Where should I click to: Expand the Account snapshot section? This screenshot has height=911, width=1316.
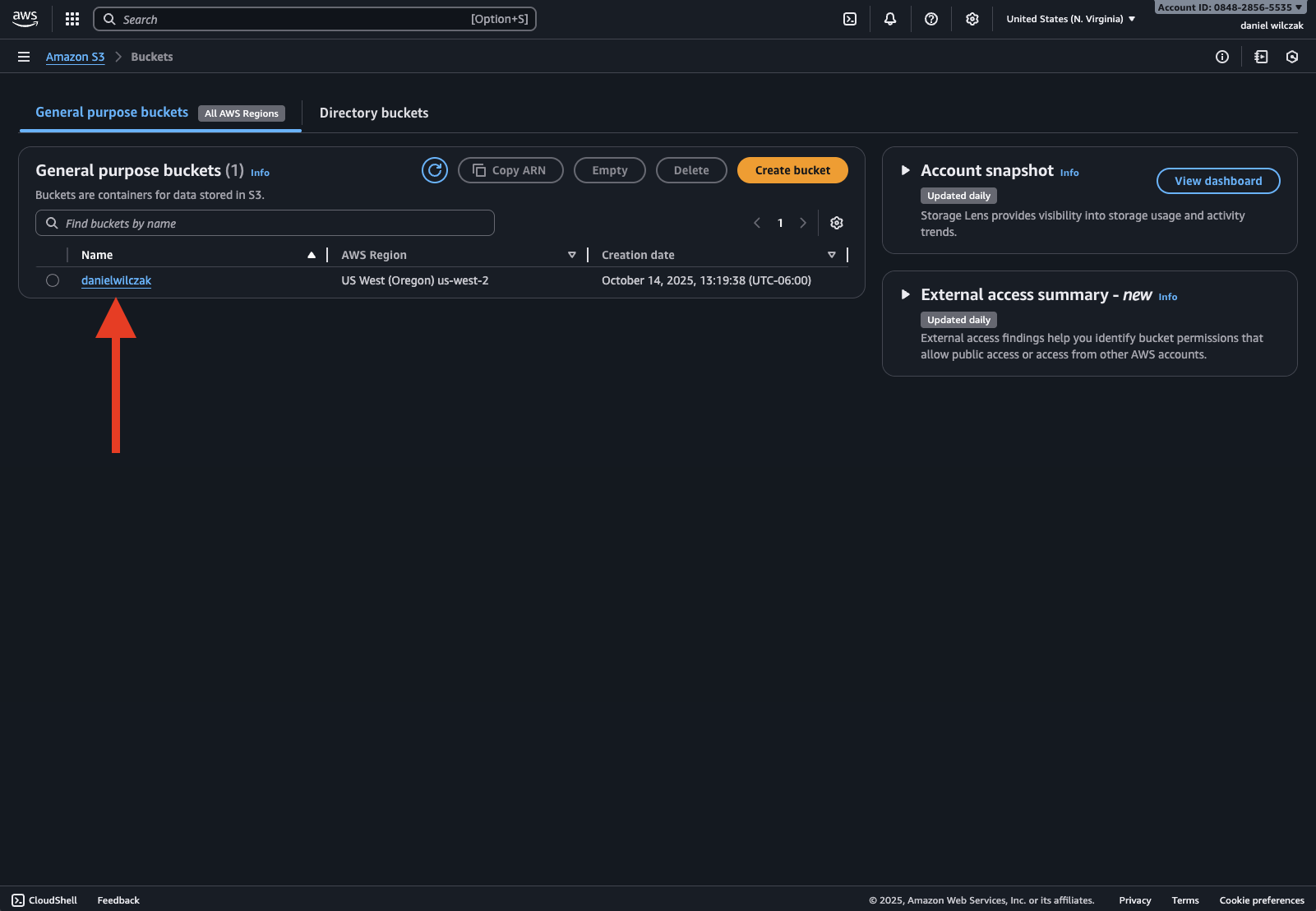(x=905, y=170)
